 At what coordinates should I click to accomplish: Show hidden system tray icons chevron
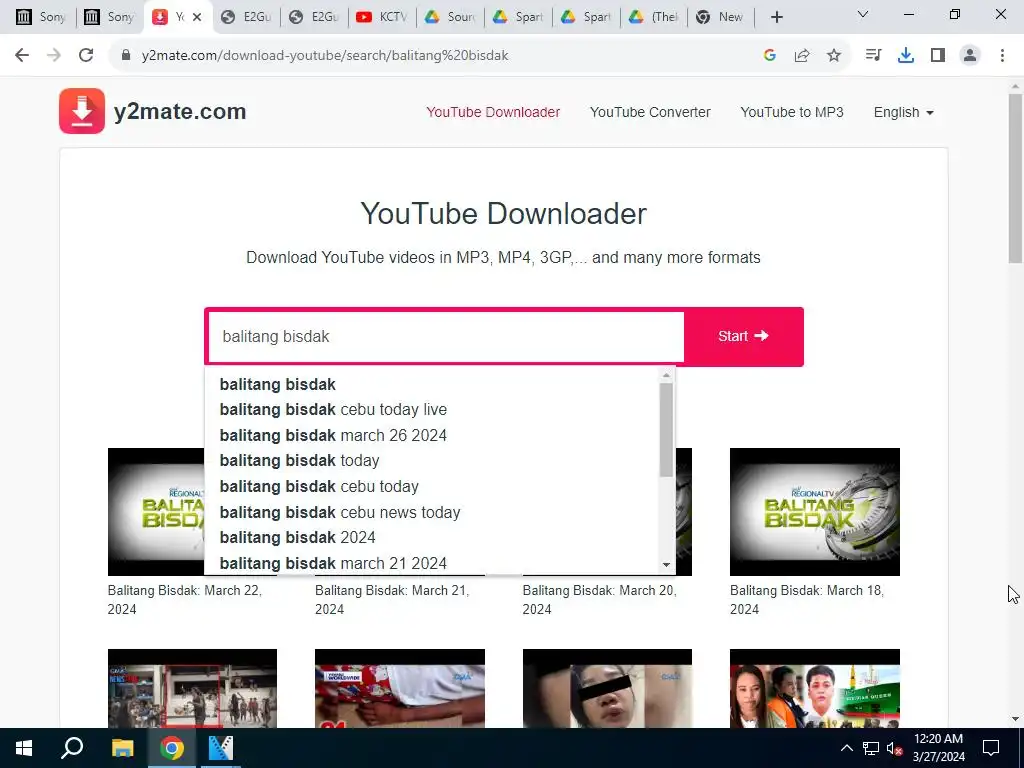[846, 748]
